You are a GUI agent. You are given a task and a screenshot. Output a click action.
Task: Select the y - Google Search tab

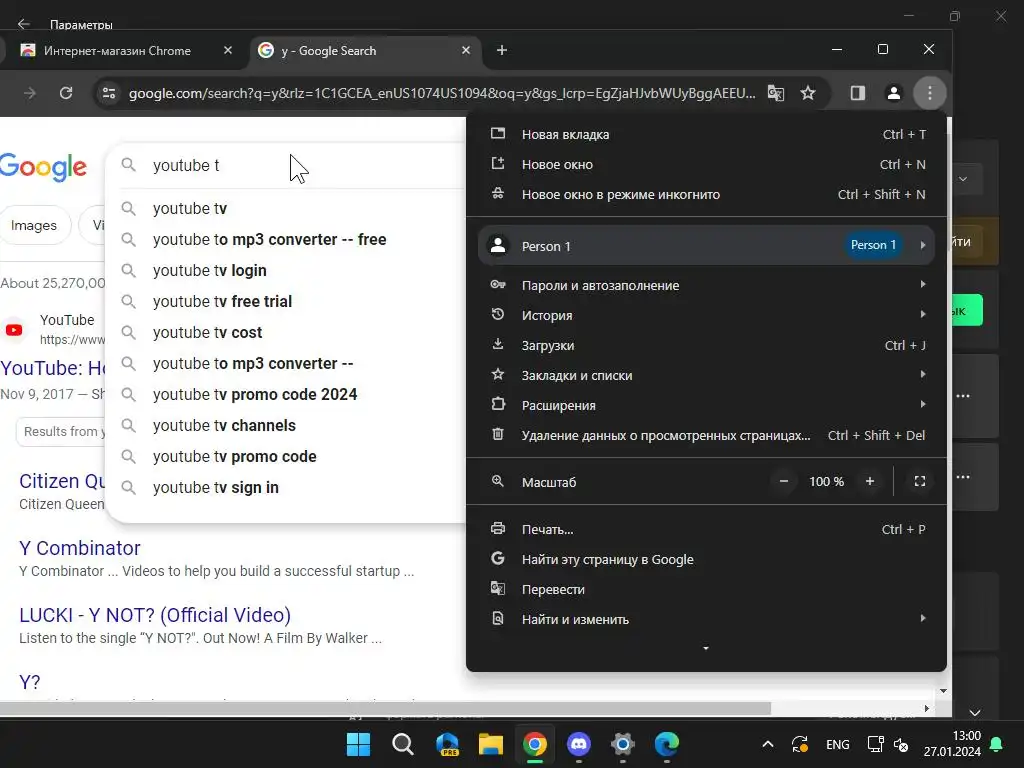pos(366,51)
